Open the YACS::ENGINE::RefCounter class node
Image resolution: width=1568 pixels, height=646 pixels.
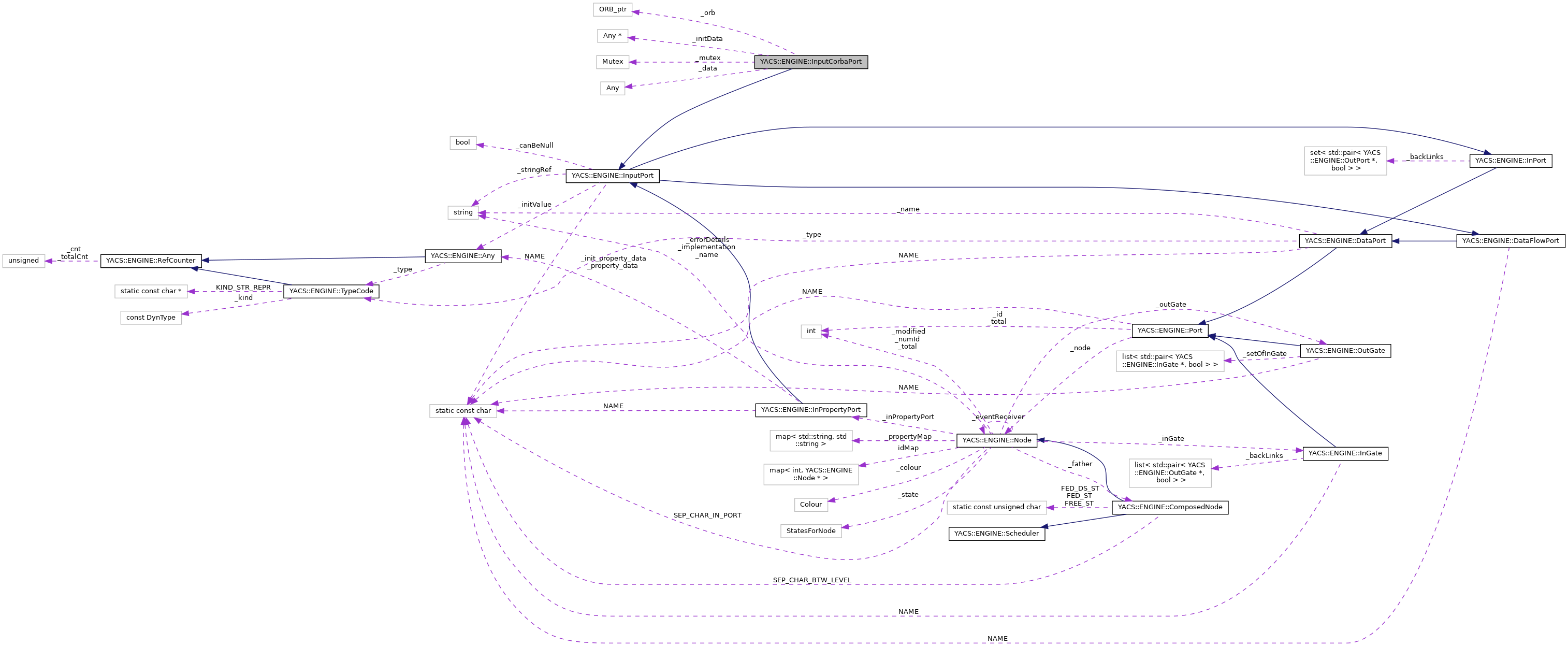(150, 260)
